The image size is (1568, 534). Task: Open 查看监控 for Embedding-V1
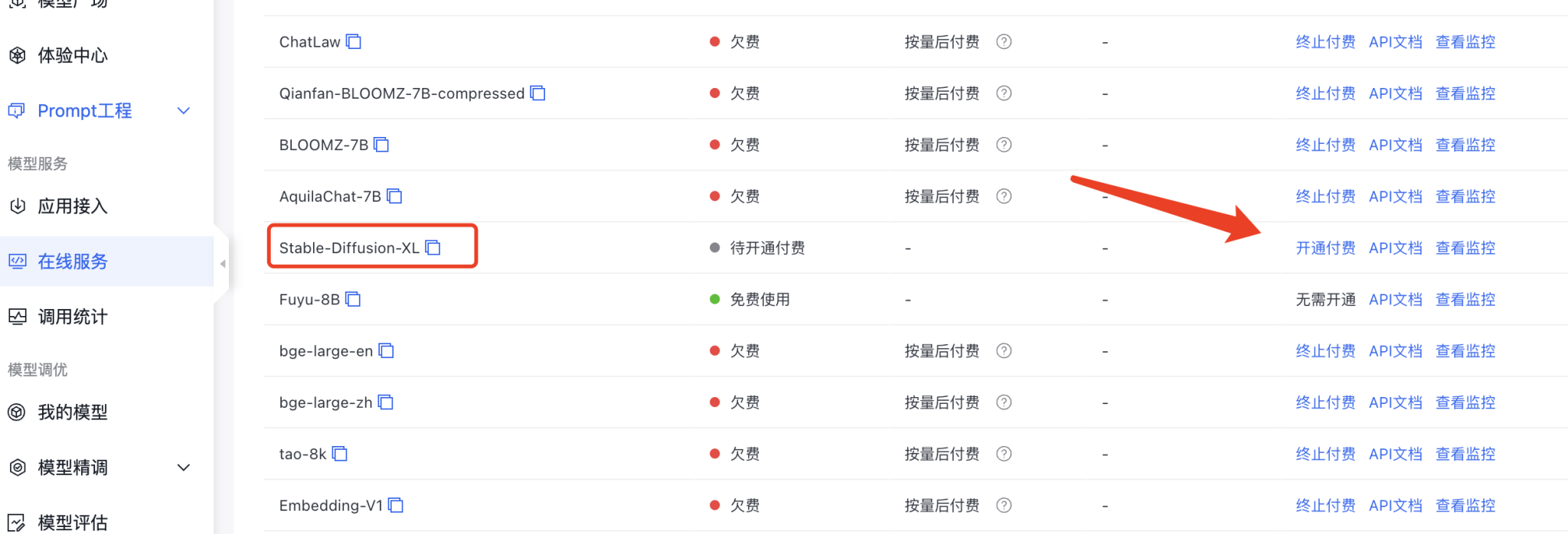point(1465,506)
